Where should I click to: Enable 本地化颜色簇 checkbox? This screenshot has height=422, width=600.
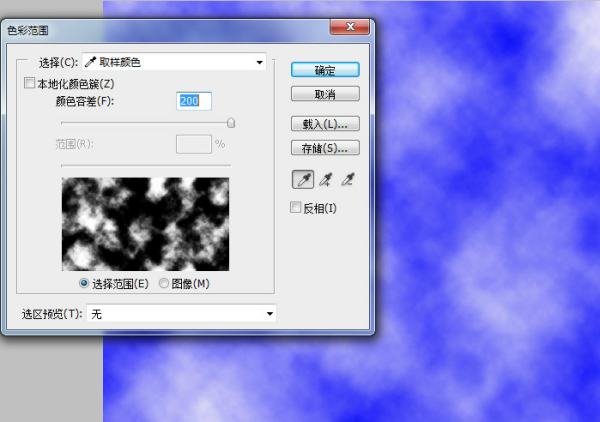[29, 83]
